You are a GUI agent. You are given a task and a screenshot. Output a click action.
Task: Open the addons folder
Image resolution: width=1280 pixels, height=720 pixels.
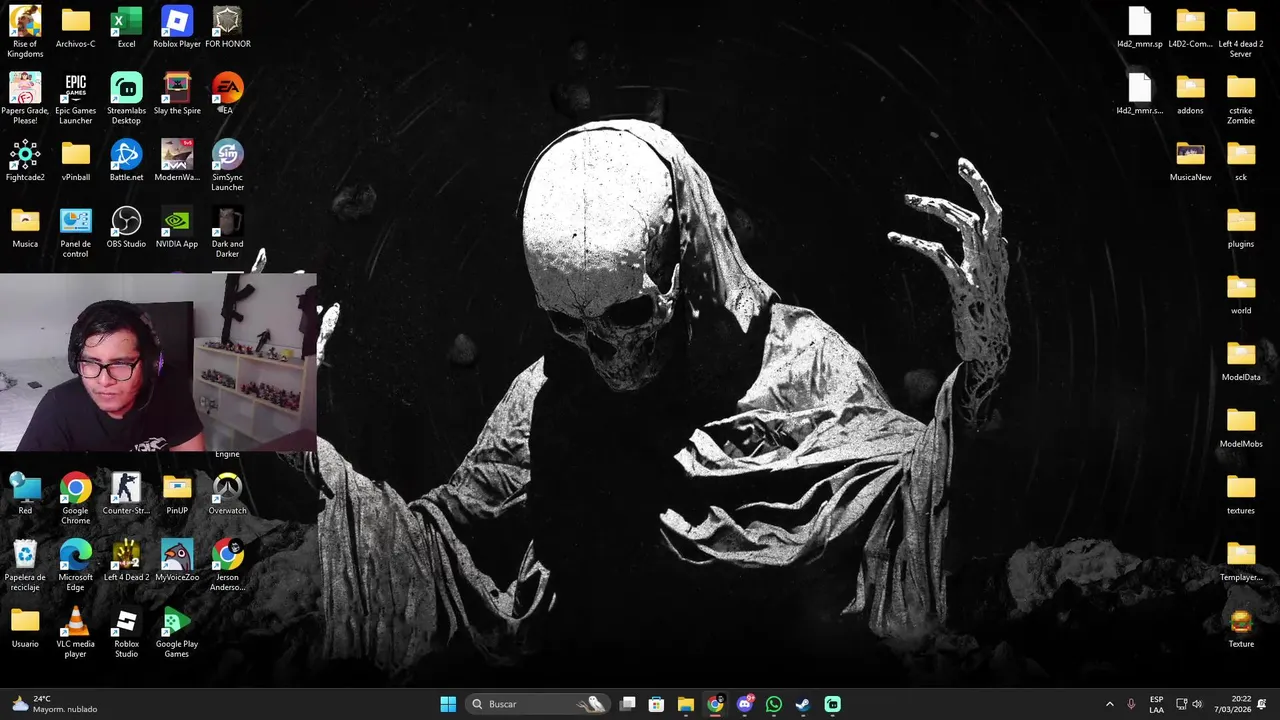click(x=1190, y=94)
